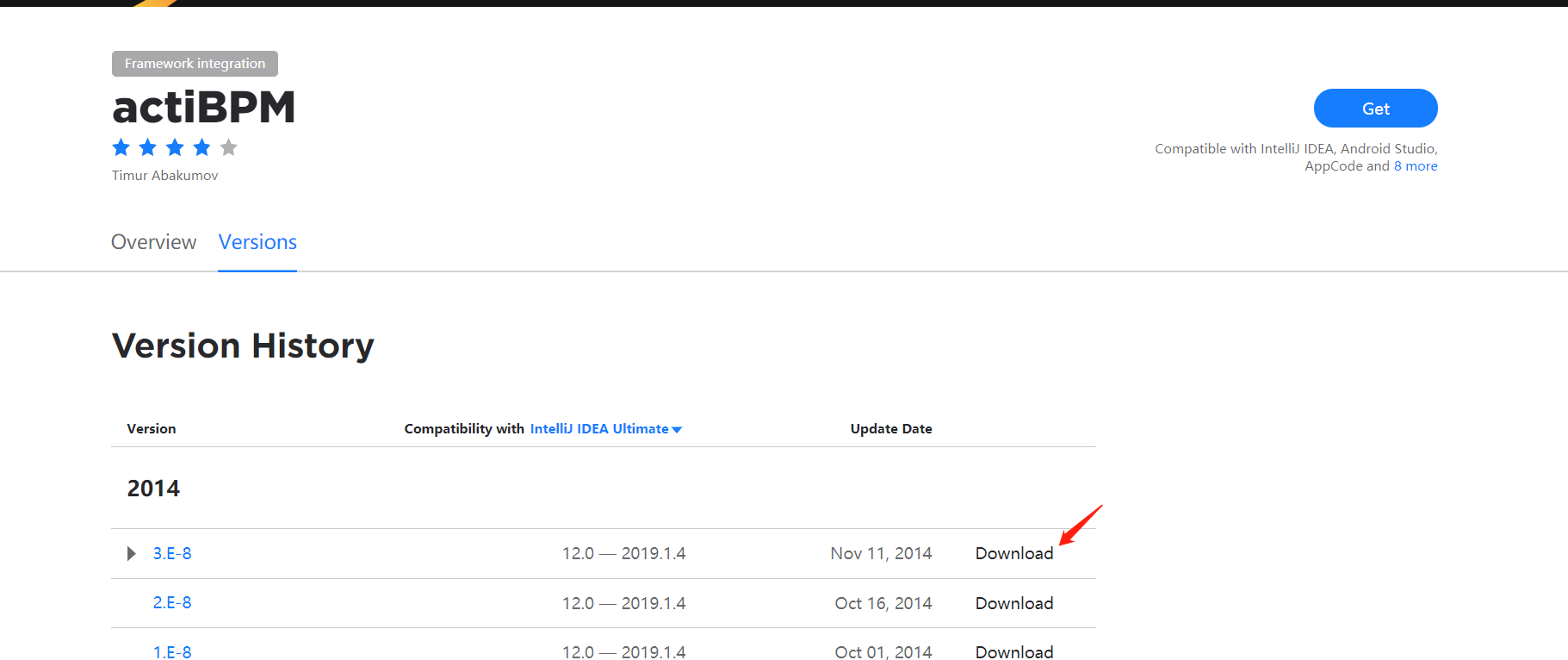
Task: Click the fifth gray rating star
Action: tap(228, 147)
